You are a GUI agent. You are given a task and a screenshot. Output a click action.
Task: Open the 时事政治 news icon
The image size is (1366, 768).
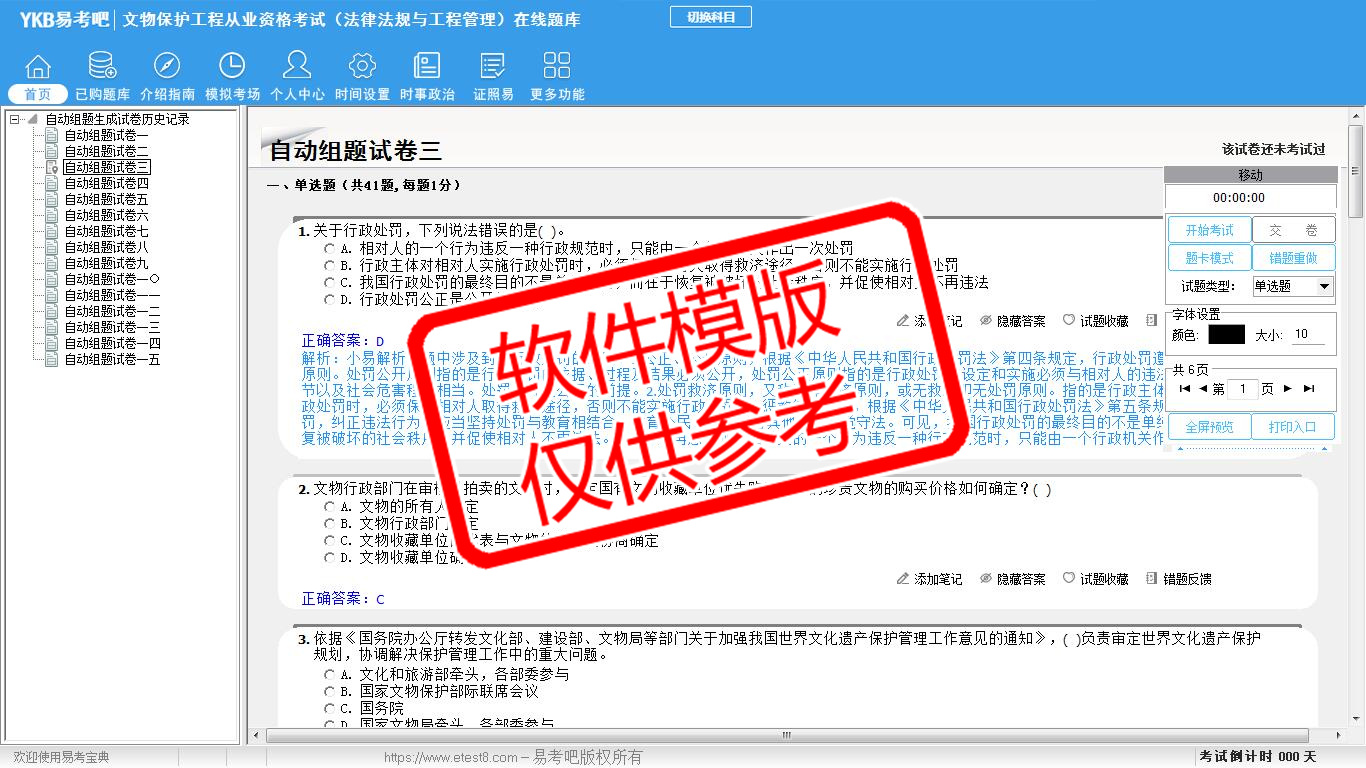point(427,66)
